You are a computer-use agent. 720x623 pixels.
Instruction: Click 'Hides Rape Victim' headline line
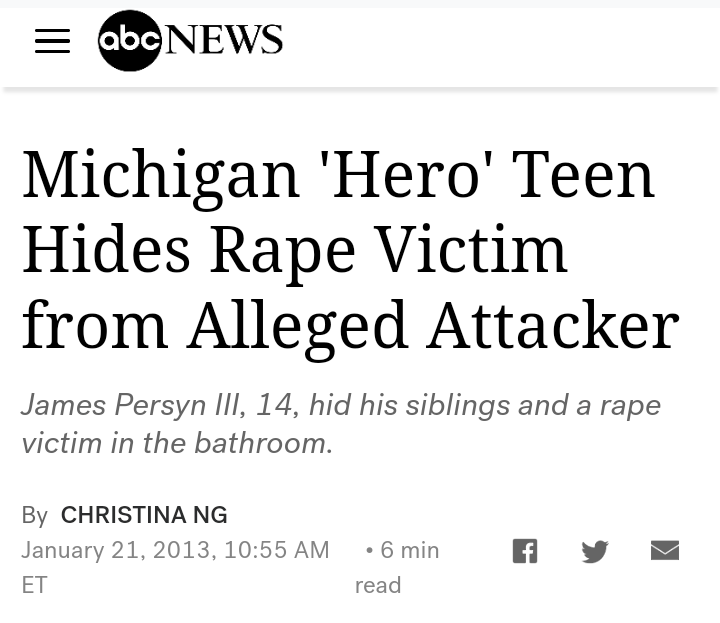294,250
